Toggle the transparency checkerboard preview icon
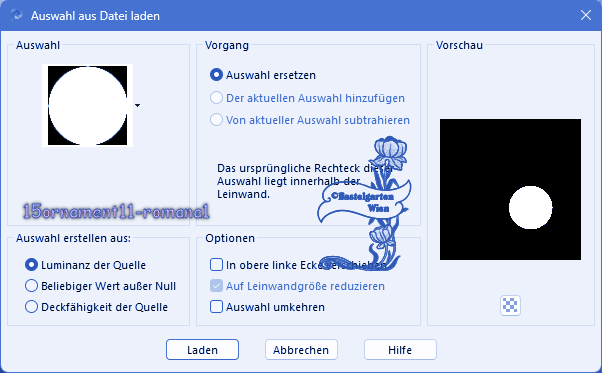The image size is (602, 373). 510,305
